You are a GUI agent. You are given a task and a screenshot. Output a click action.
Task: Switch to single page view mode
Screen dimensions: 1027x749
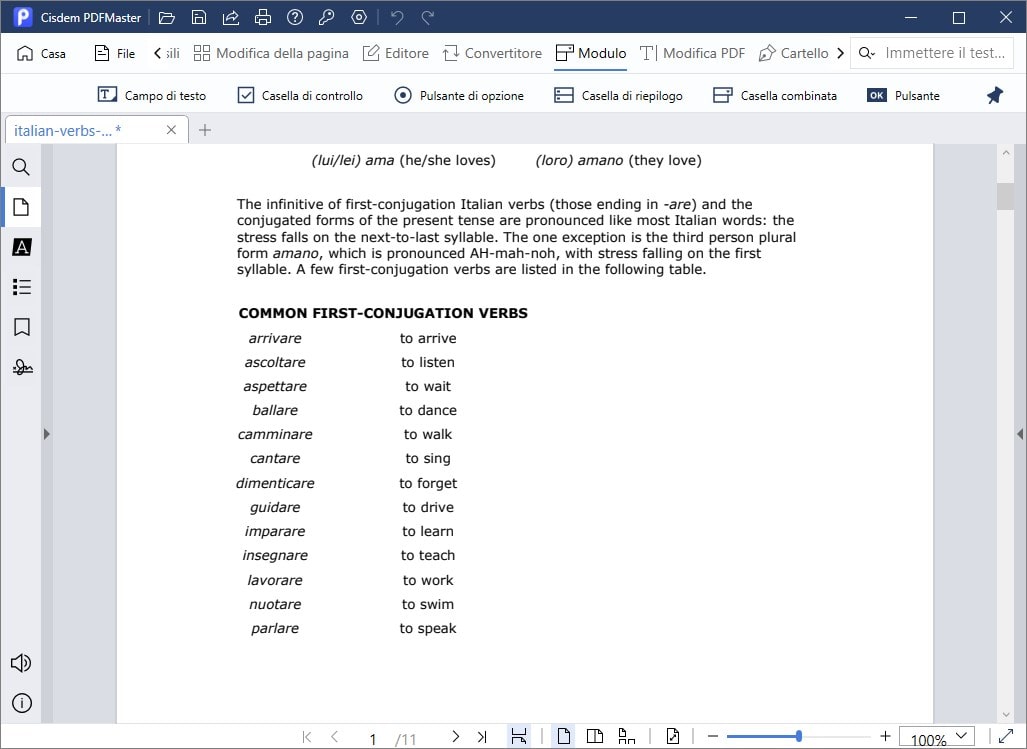[x=563, y=735]
